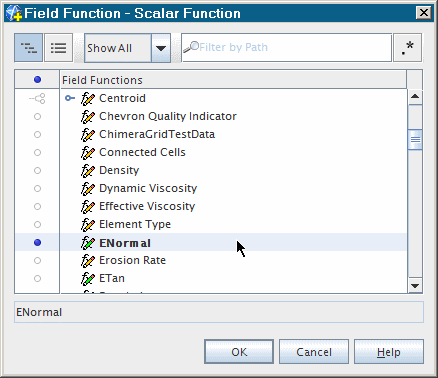This screenshot has height=378, width=438.
Task: Click the Density function icon
Action: tap(88, 171)
